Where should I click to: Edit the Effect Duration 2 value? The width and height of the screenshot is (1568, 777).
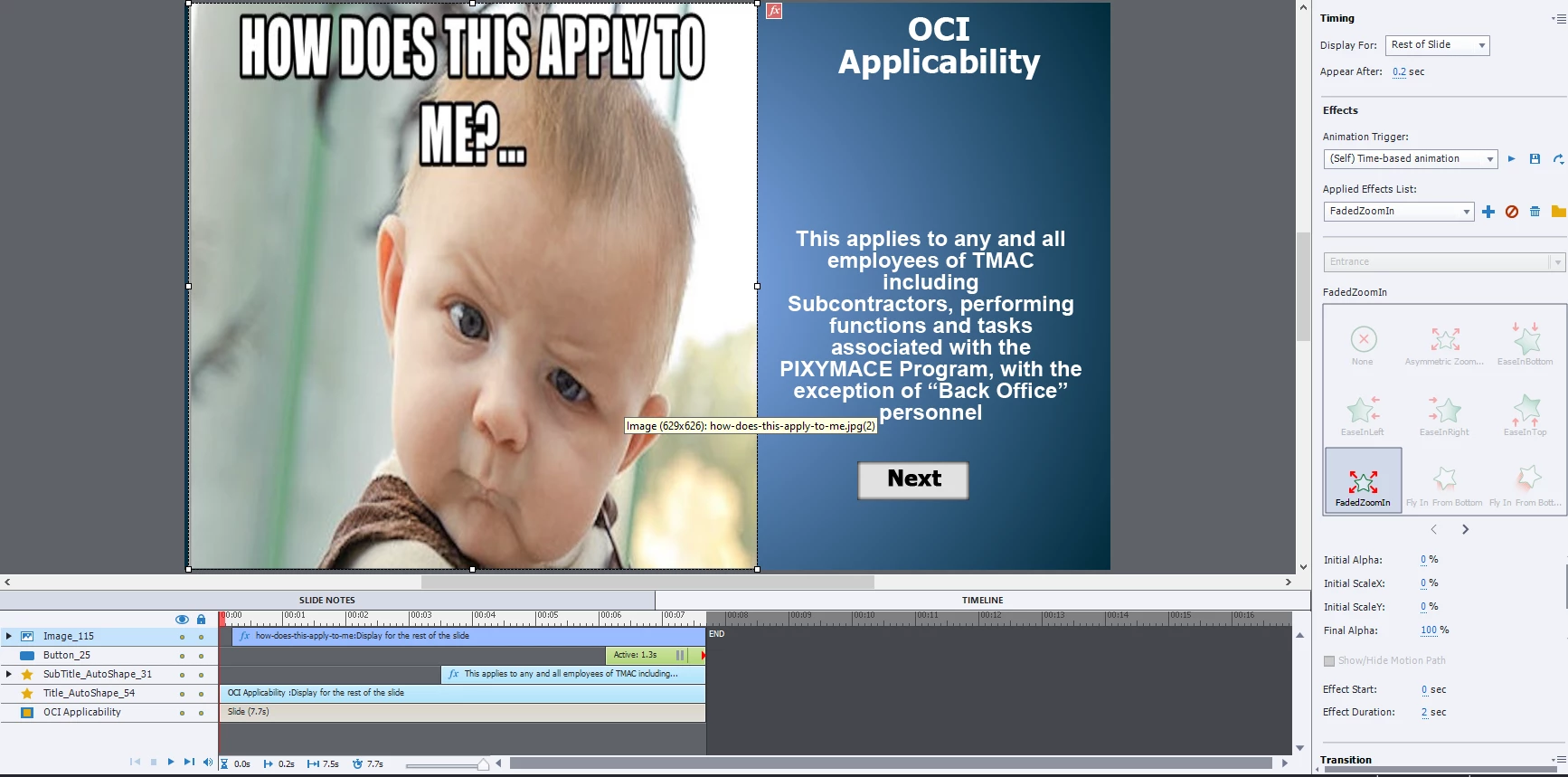click(1424, 713)
